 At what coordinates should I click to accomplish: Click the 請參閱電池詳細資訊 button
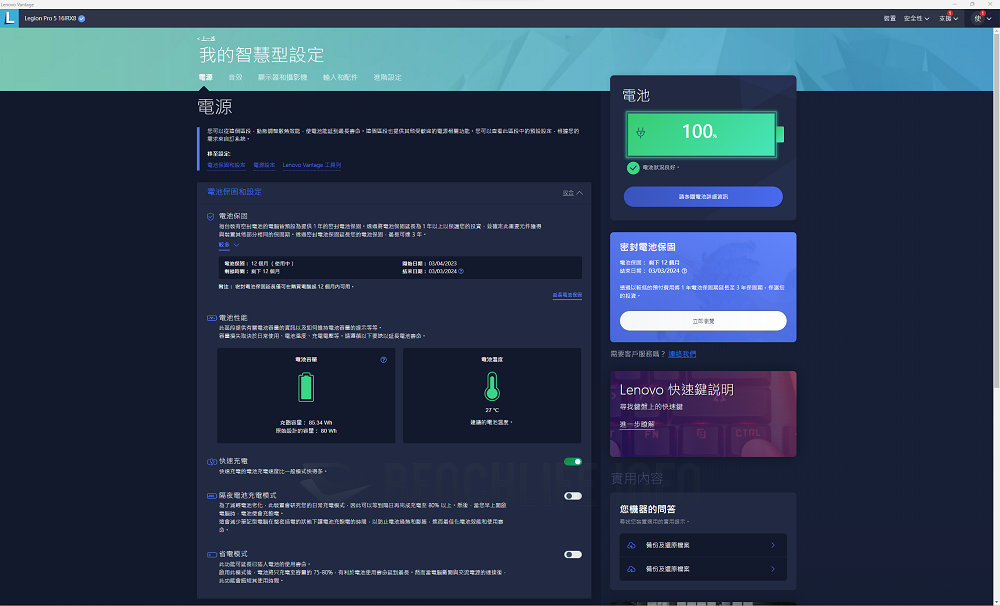[703, 196]
